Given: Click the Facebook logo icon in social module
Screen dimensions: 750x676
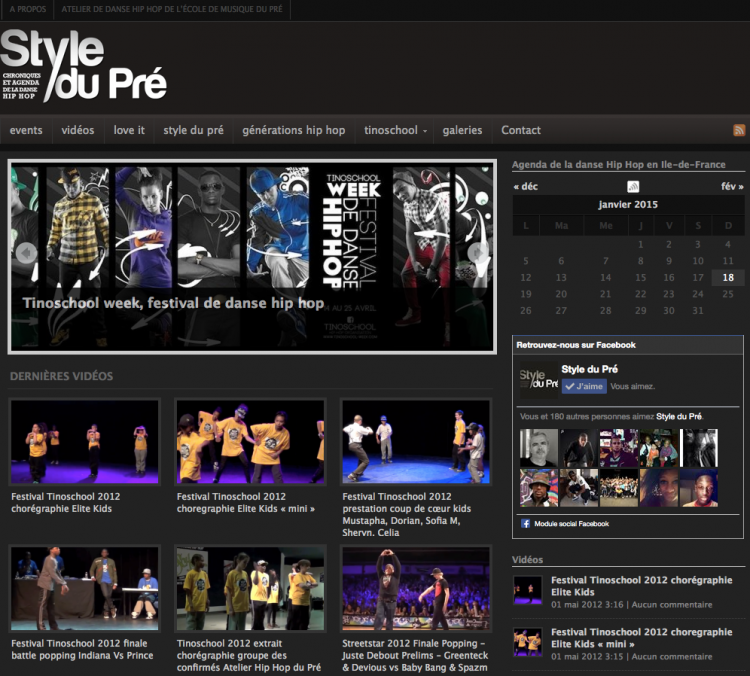Looking at the screenshot, I should tap(525, 523).
